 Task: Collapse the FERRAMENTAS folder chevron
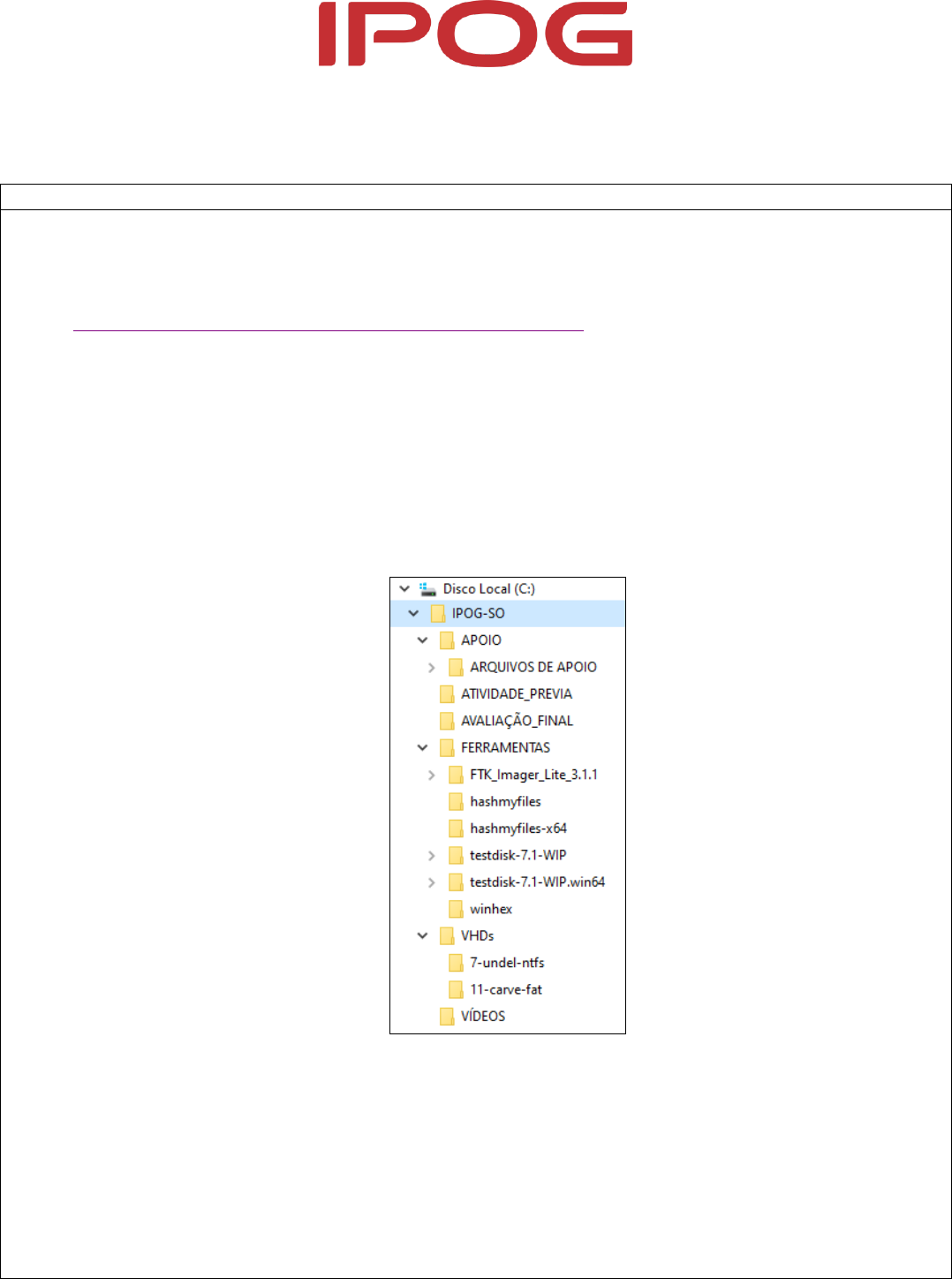point(422,748)
